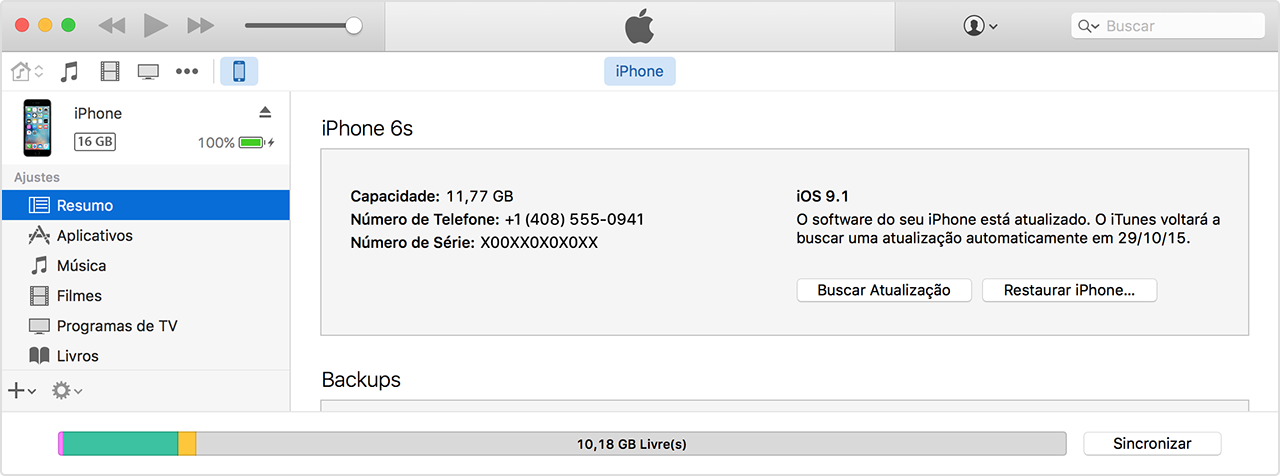Open the more libraries ellipsis menu
Viewport: 1280px width, 476px height.
pyautogui.click(x=187, y=71)
